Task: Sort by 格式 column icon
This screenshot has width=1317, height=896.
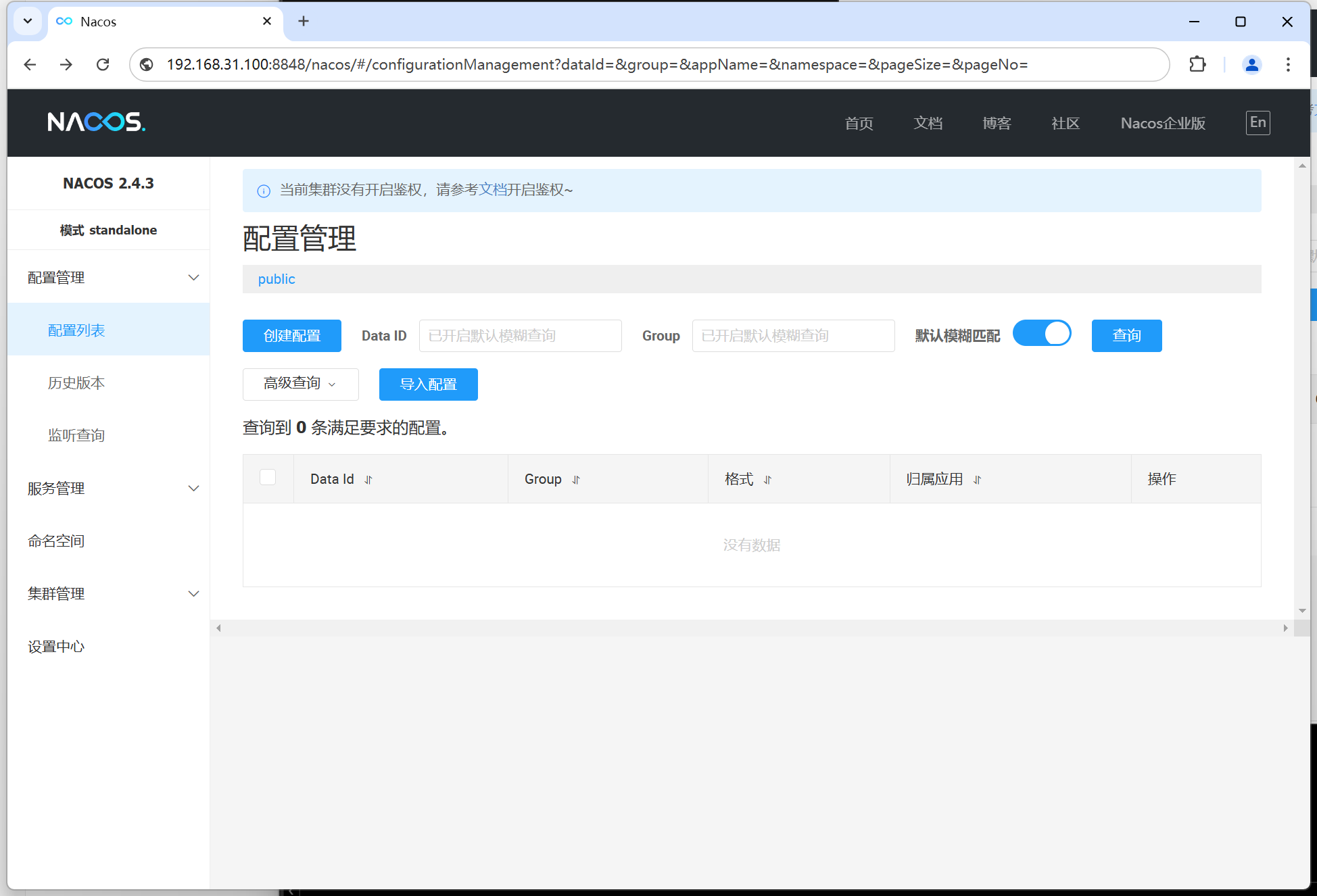Action: coord(767,480)
